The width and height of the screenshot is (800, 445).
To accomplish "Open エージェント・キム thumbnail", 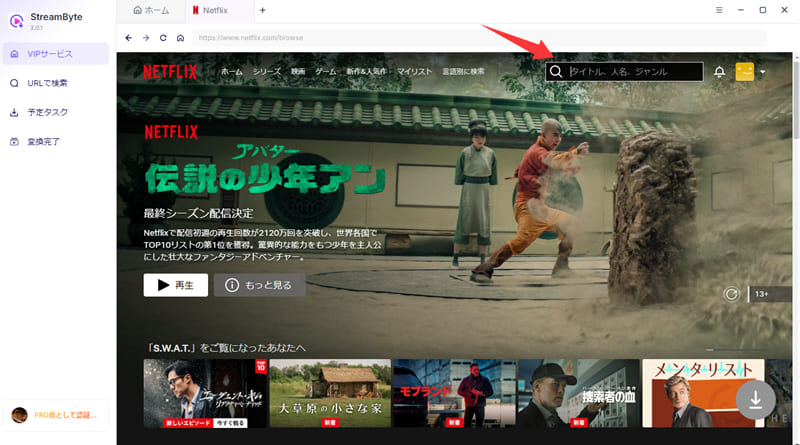I will click(205, 393).
